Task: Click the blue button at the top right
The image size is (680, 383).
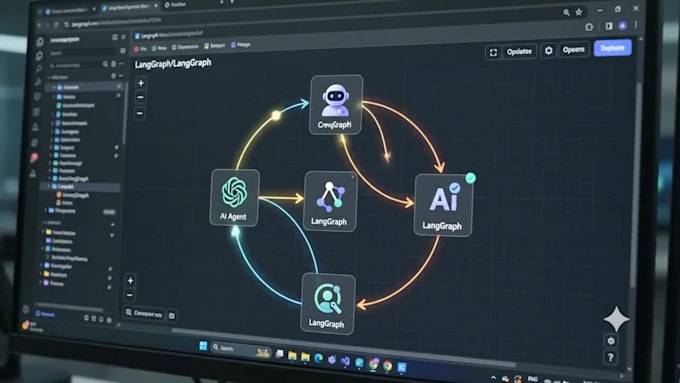Action: pos(612,48)
